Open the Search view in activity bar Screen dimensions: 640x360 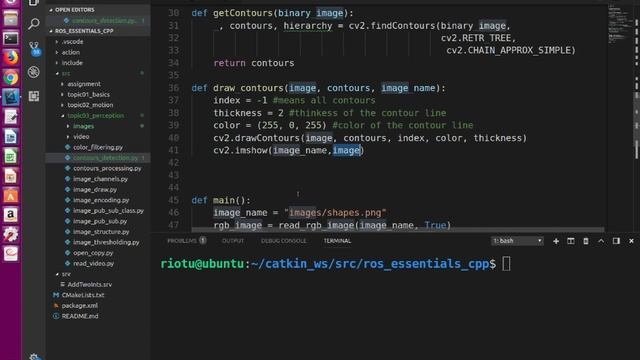(x=34, y=24)
